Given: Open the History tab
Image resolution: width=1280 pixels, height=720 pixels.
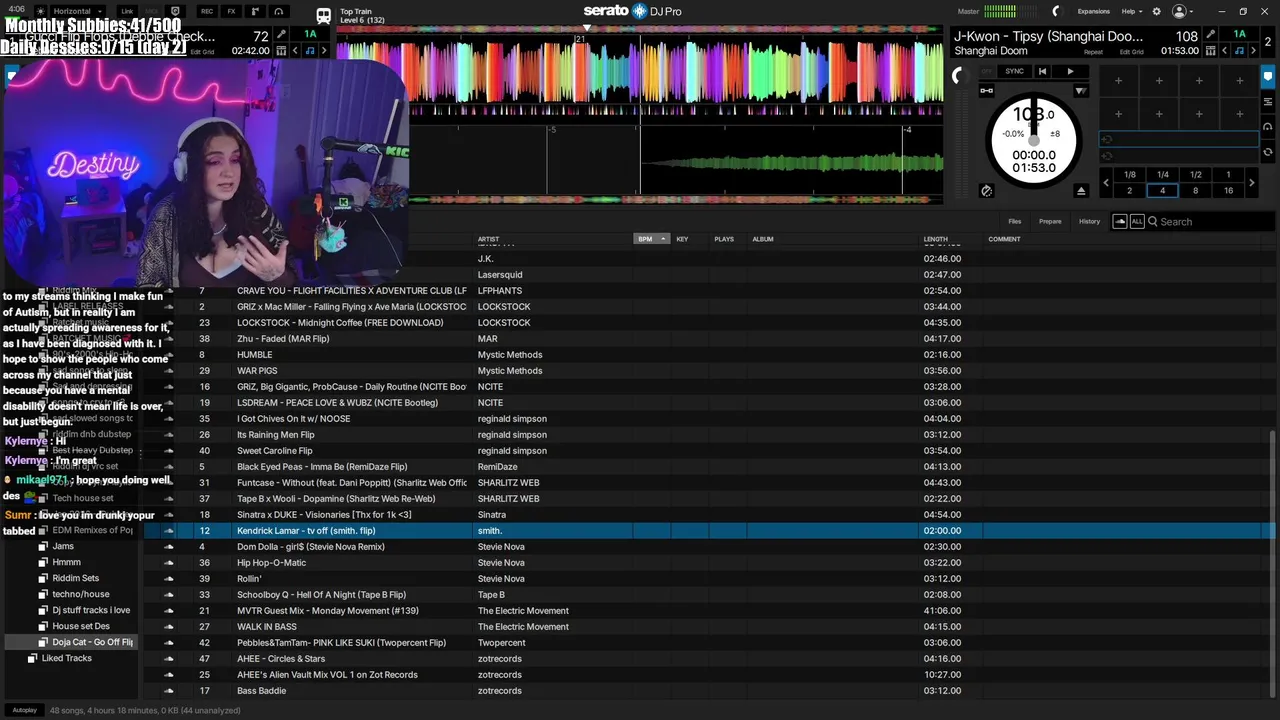Looking at the screenshot, I should (x=1089, y=221).
